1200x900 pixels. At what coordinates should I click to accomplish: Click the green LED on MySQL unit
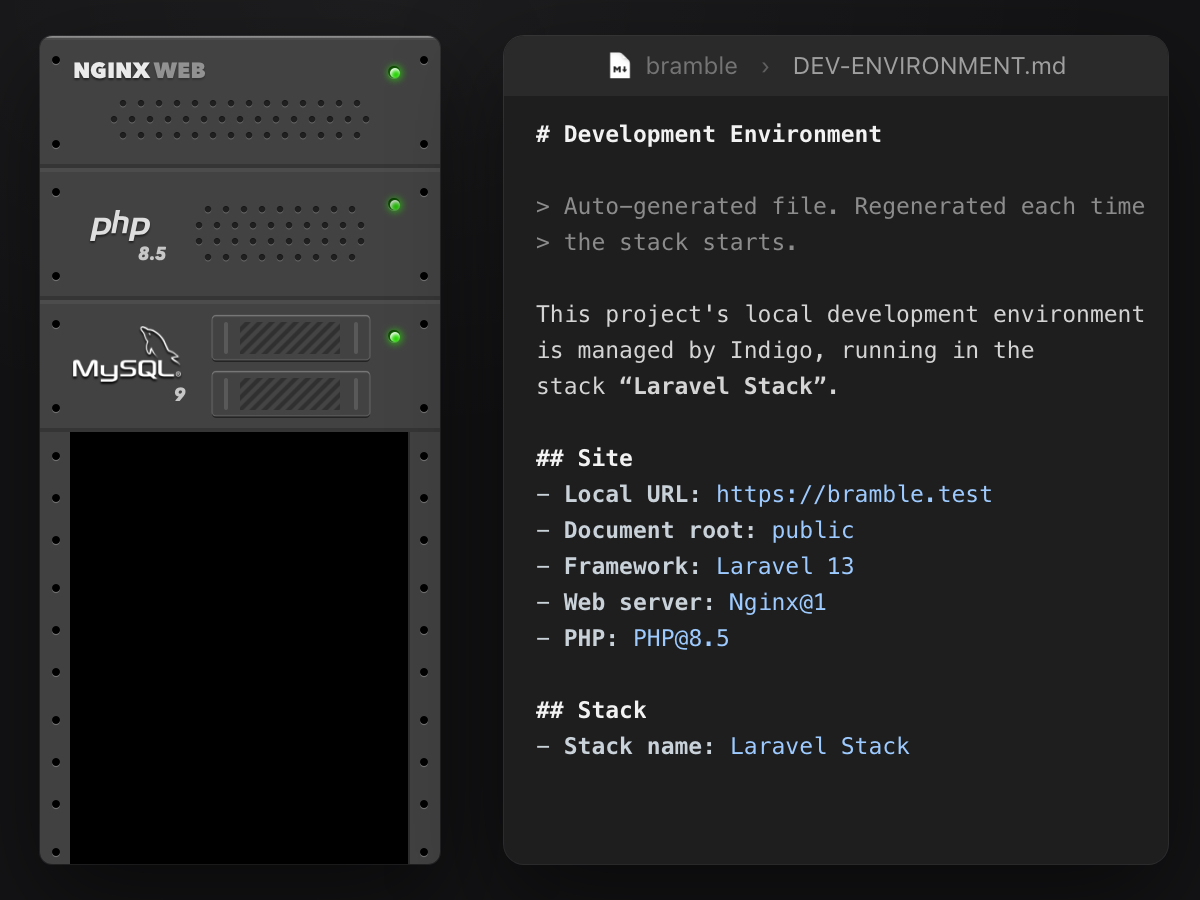point(395,337)
